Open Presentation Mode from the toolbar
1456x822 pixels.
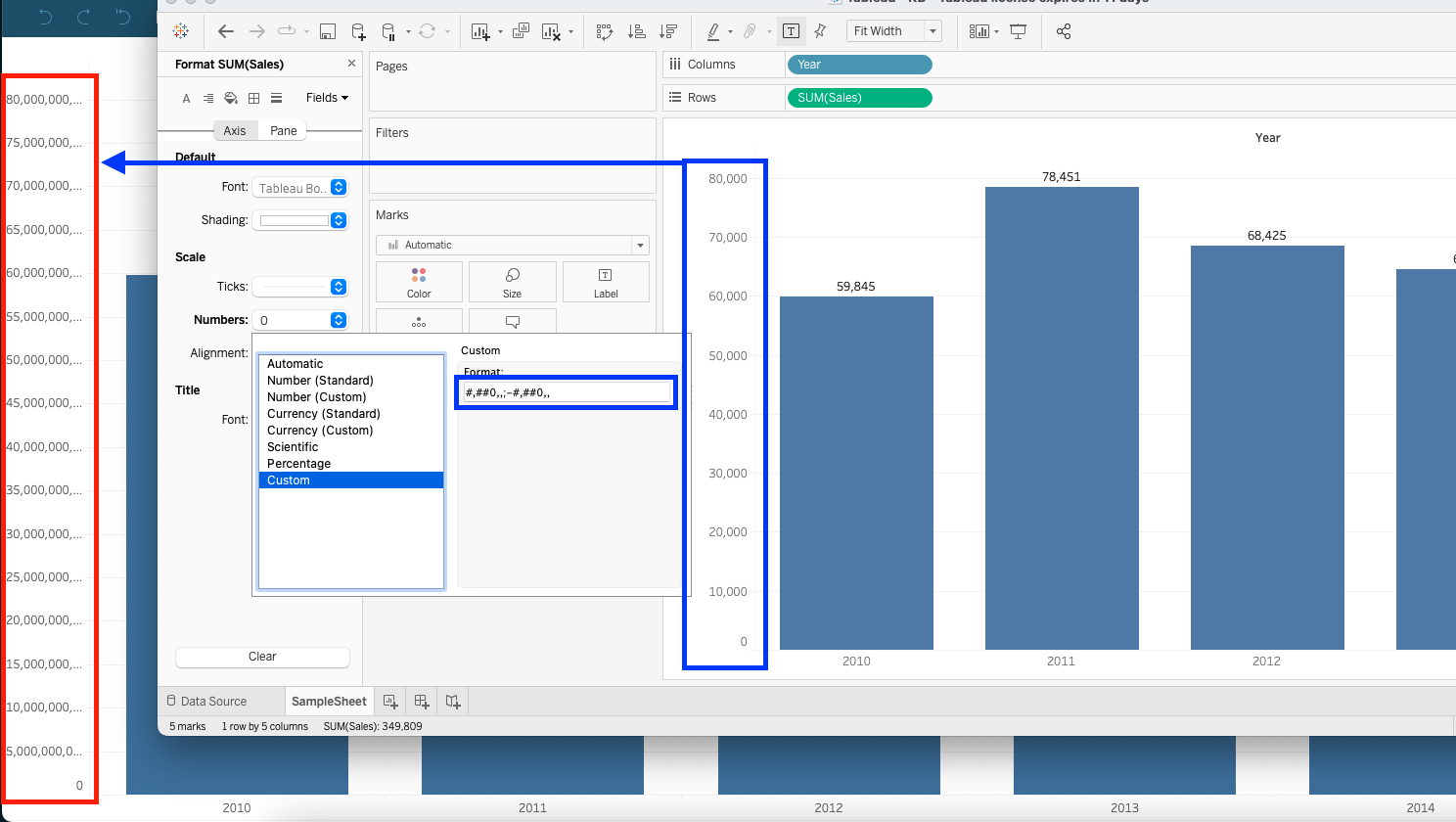1019,31
